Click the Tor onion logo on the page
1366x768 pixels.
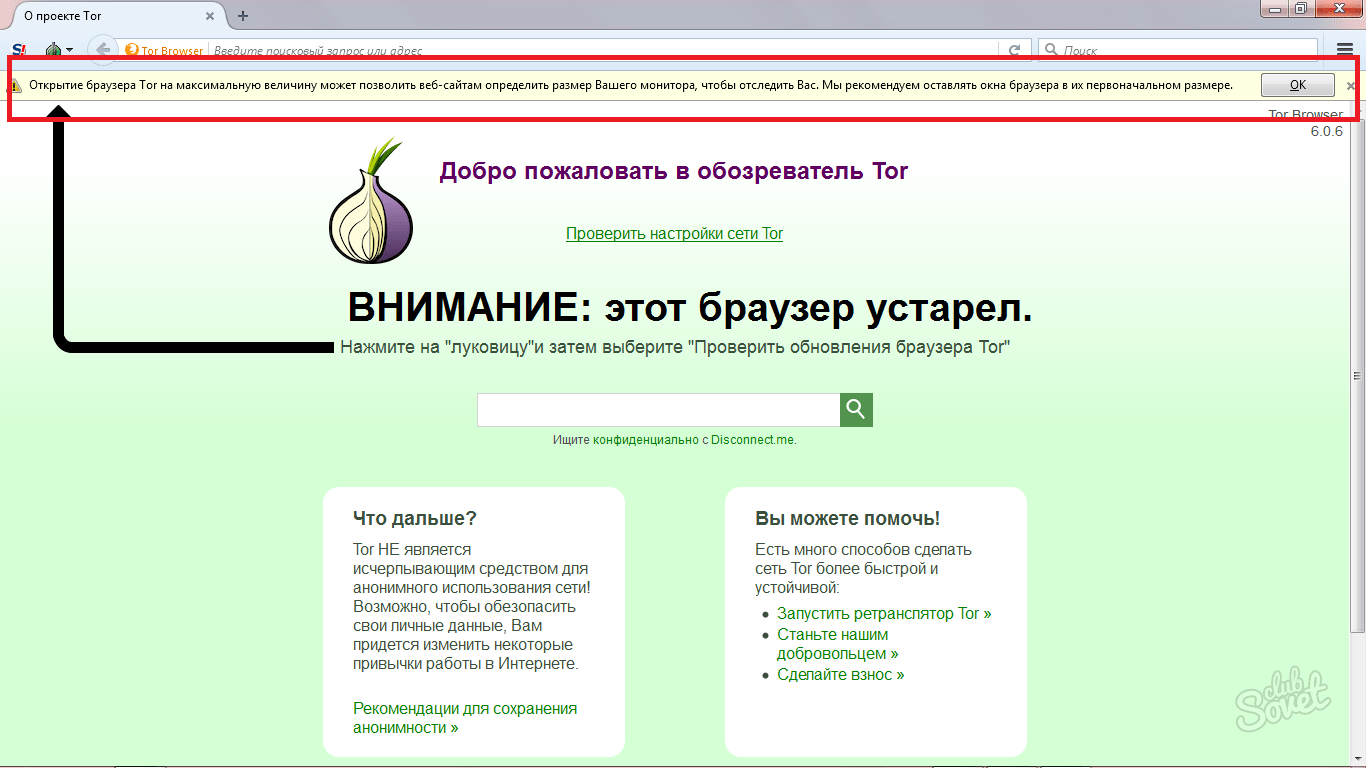click(370, 201)
